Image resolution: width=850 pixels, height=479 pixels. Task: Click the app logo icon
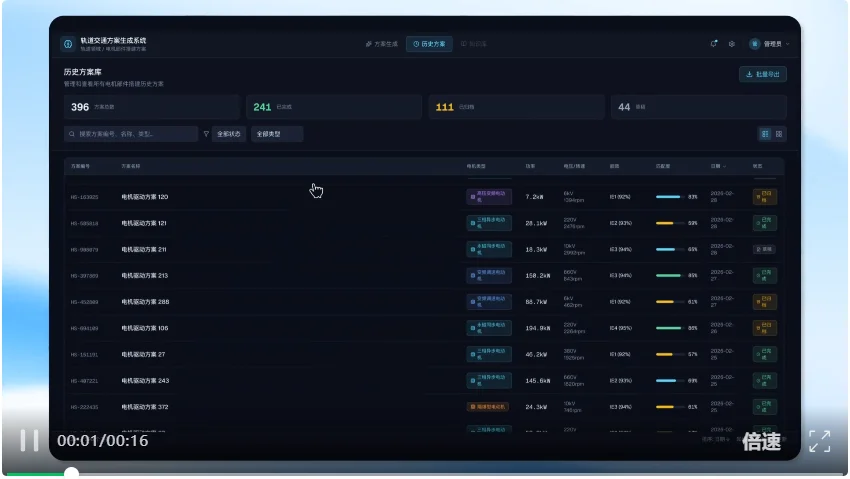[68, 44]
